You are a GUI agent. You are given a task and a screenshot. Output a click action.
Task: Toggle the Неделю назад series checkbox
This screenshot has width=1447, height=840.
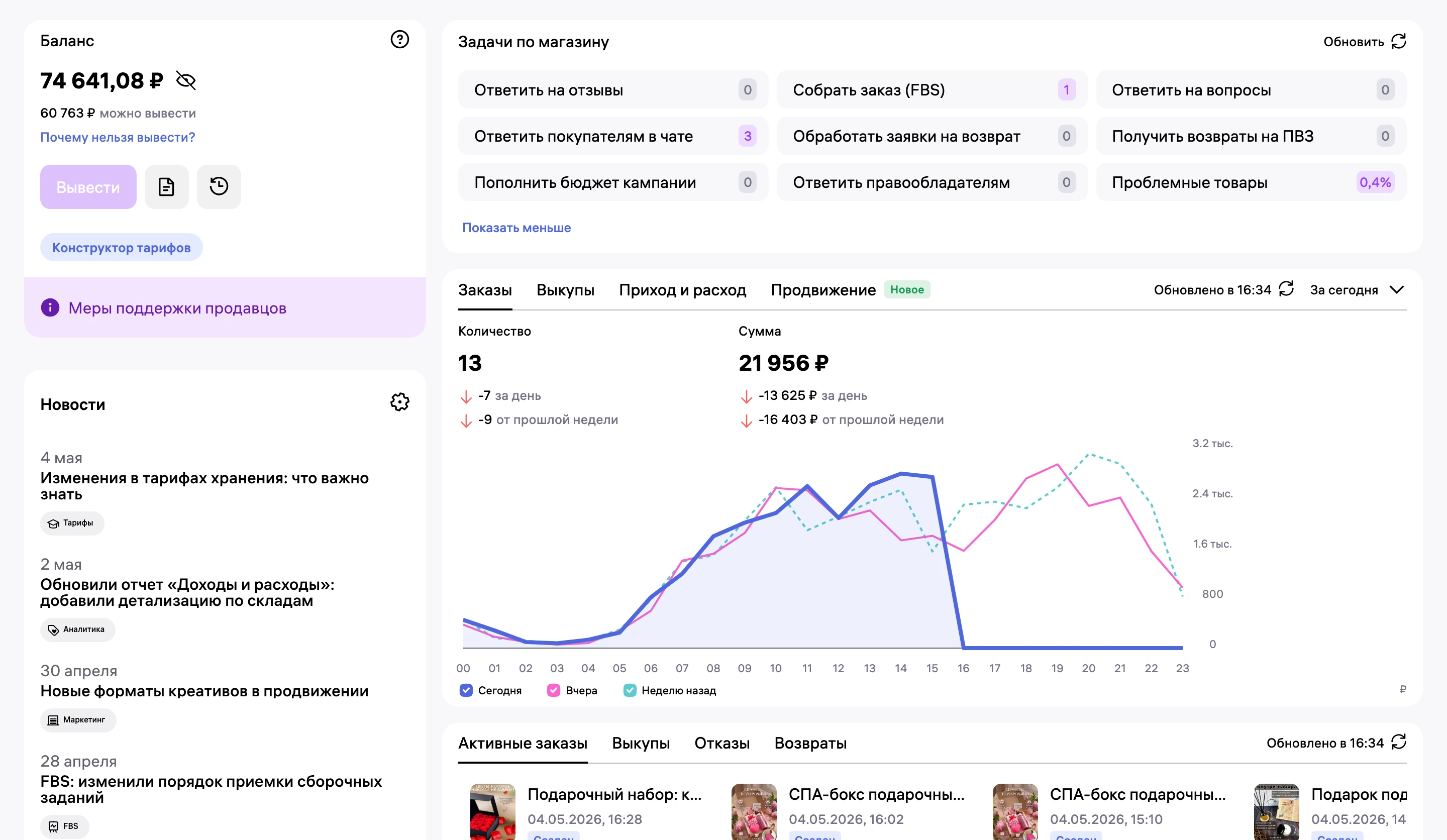point(630,690)
